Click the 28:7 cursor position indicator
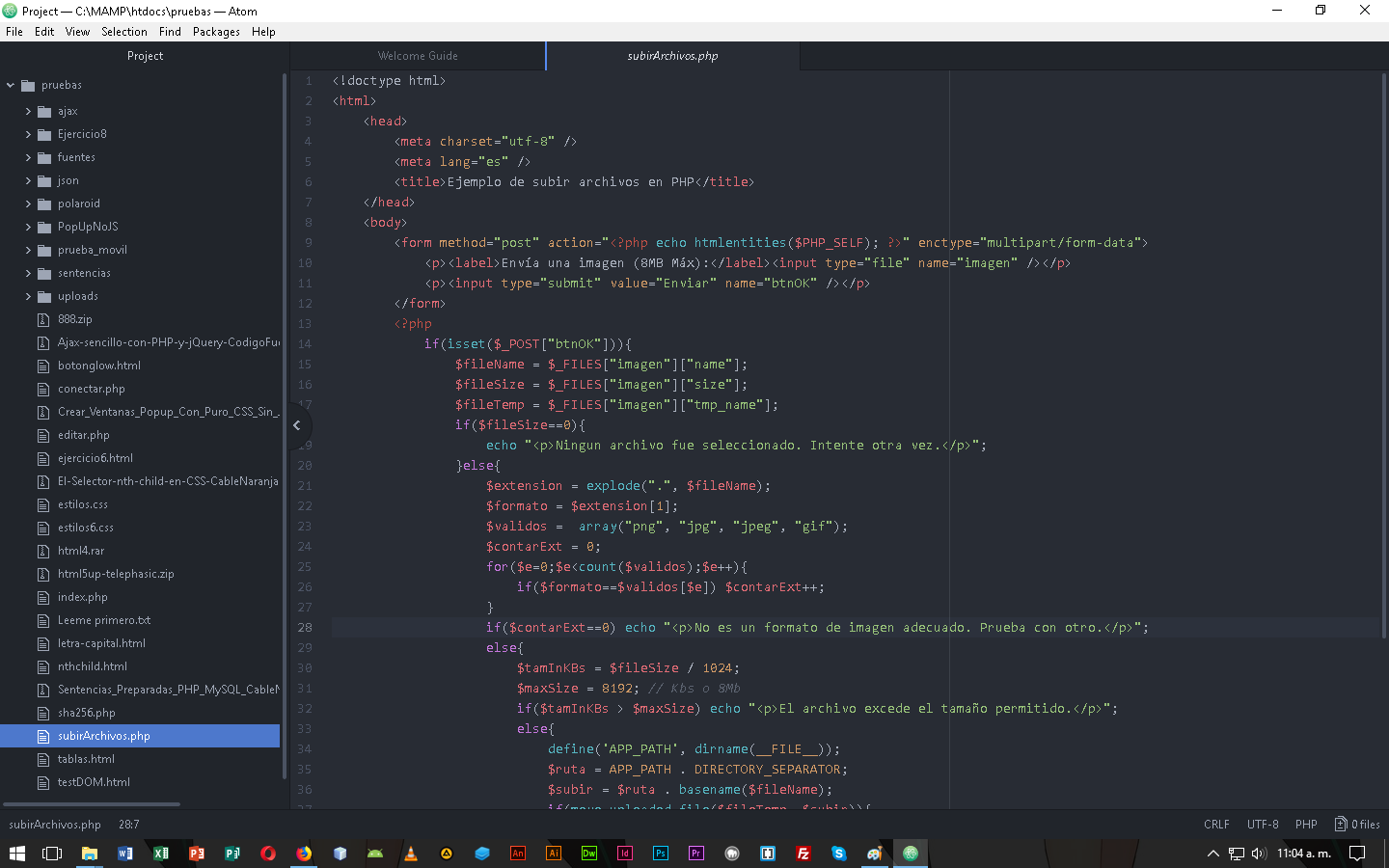Image resolution: width=1389 pixels, height=868 pixels. click(x=129, y=825)
